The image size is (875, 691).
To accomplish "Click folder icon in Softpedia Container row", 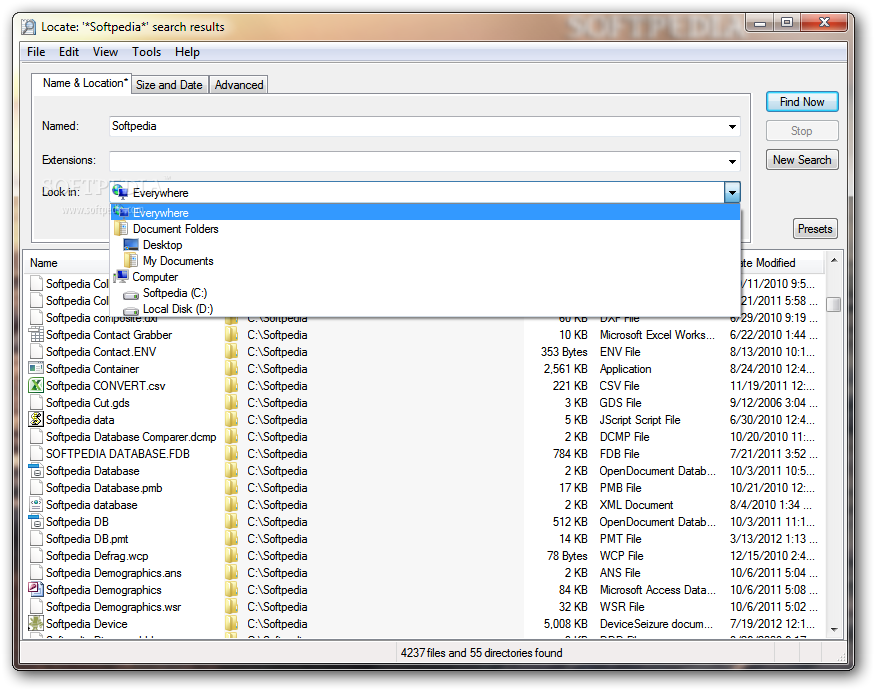I will click(x=232, y=369).
